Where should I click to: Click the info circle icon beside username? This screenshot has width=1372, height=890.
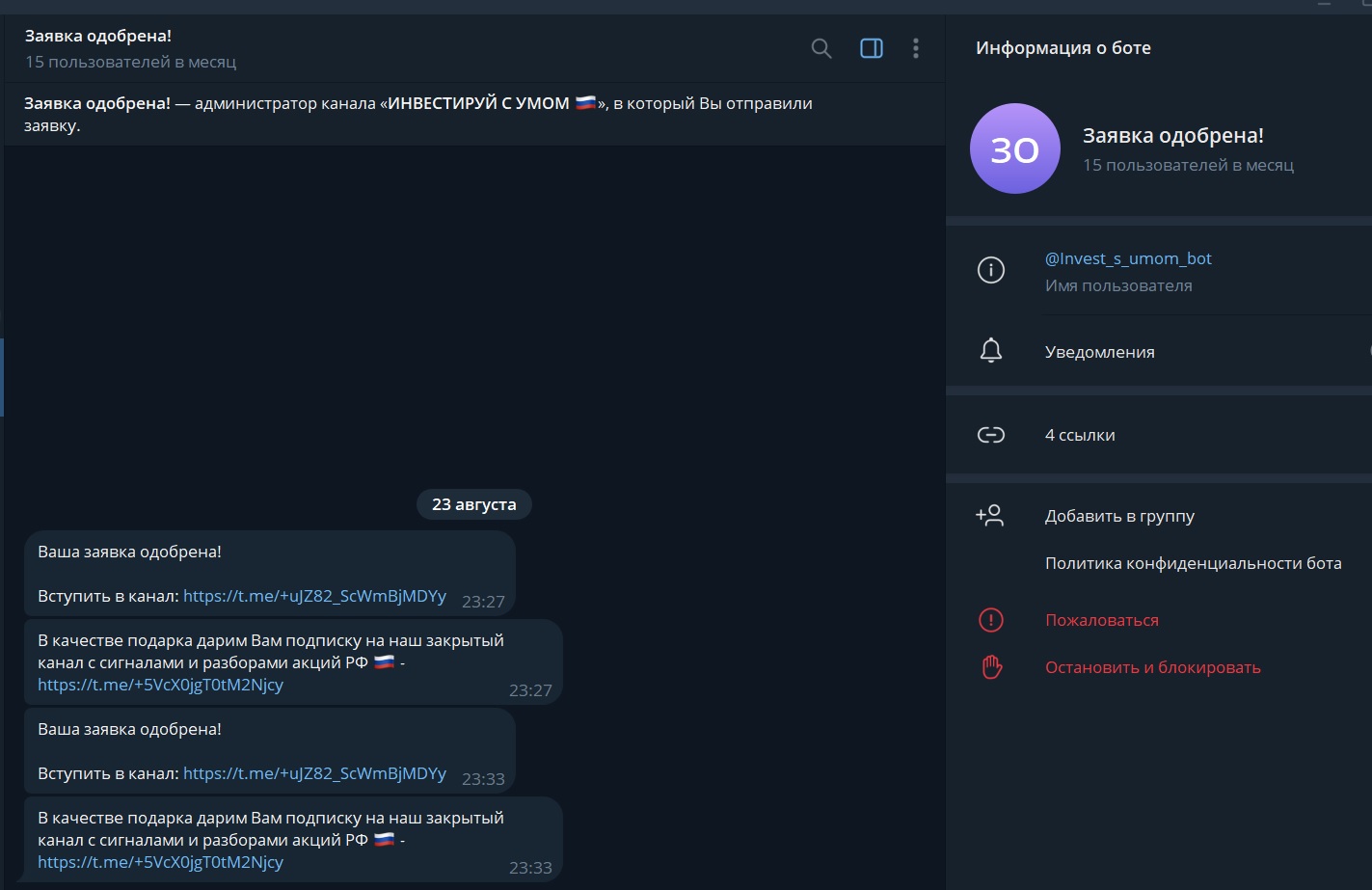click(x=991, y=270)
